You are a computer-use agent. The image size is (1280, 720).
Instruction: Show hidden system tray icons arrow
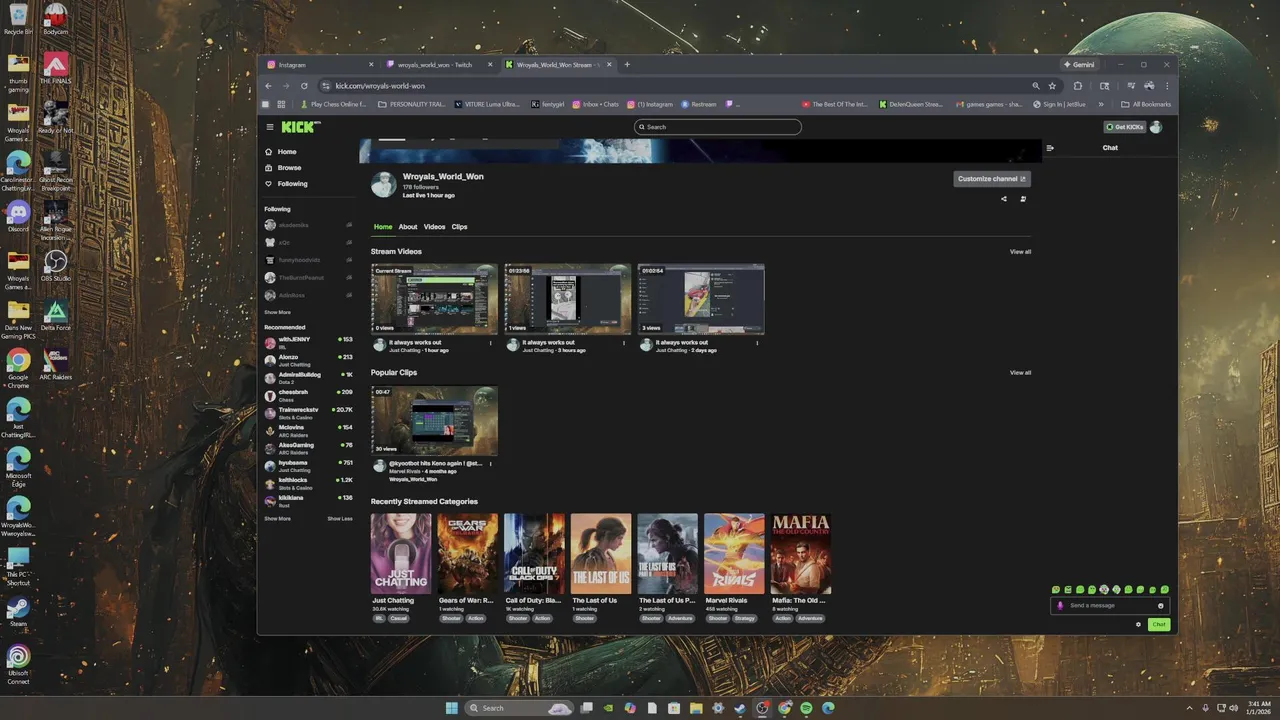[1189, 708]
